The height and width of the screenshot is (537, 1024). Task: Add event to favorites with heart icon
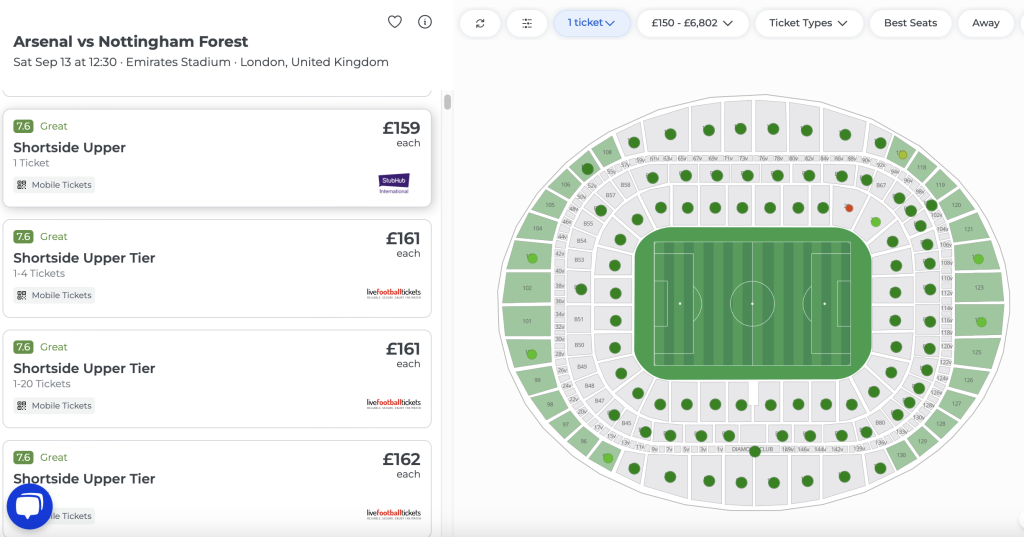pos(394,22)
